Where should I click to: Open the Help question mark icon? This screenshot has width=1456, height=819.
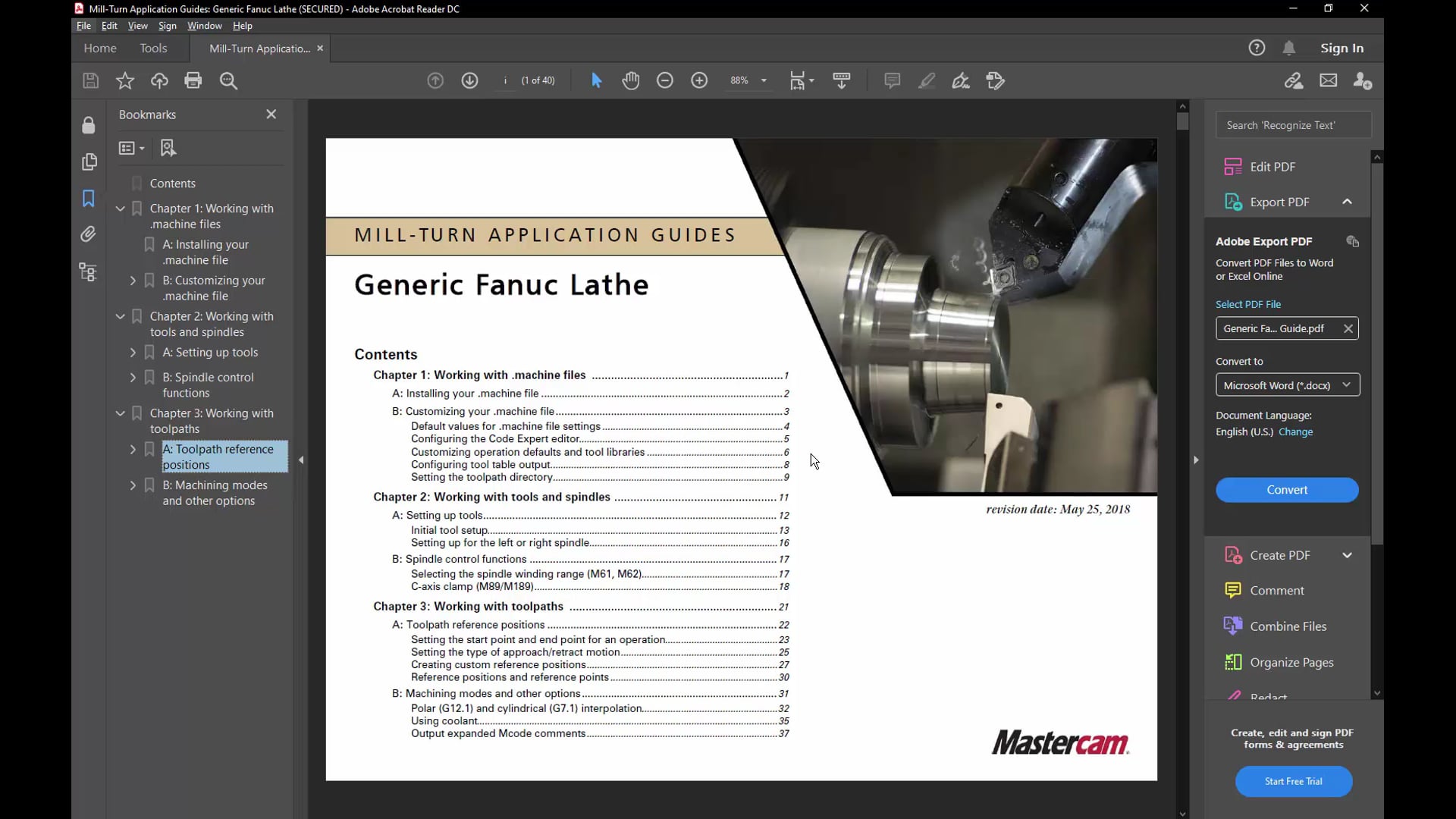[1257, 48]
